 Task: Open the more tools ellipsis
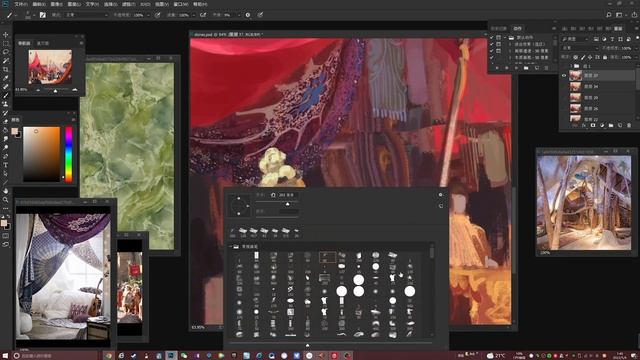[x=6, y=208]
